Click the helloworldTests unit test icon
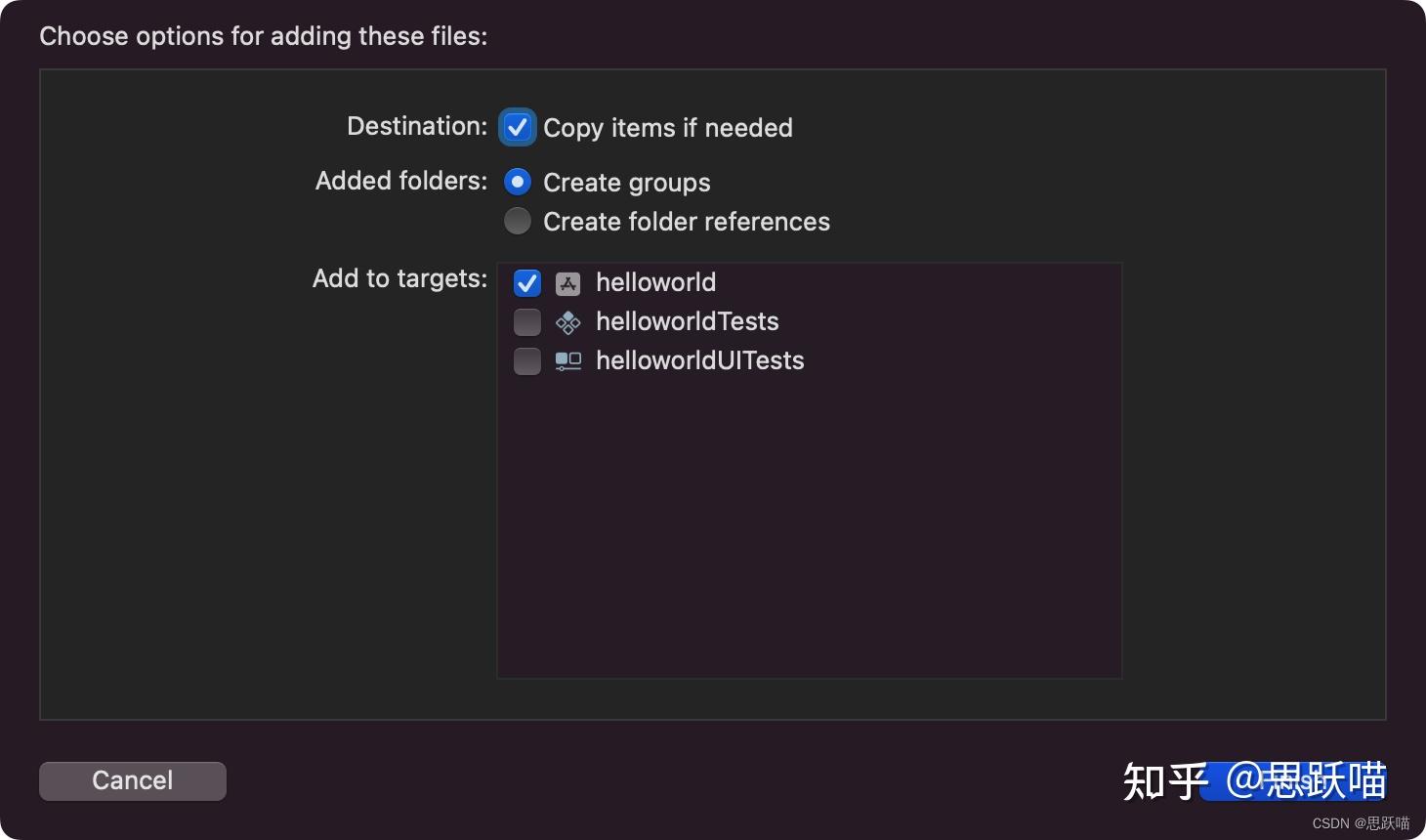This screenshot has height=840, width=1426. [x=568, y=322]
